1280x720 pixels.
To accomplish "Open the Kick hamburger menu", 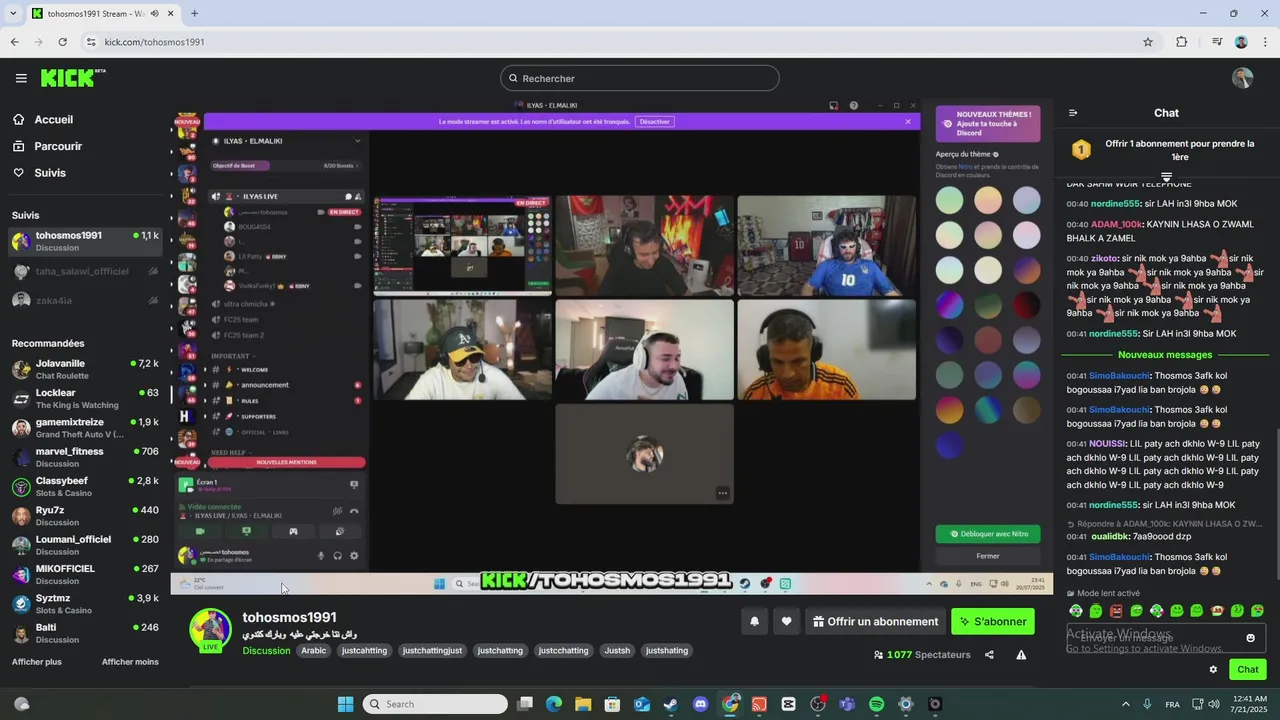I will tap(21, 78).
